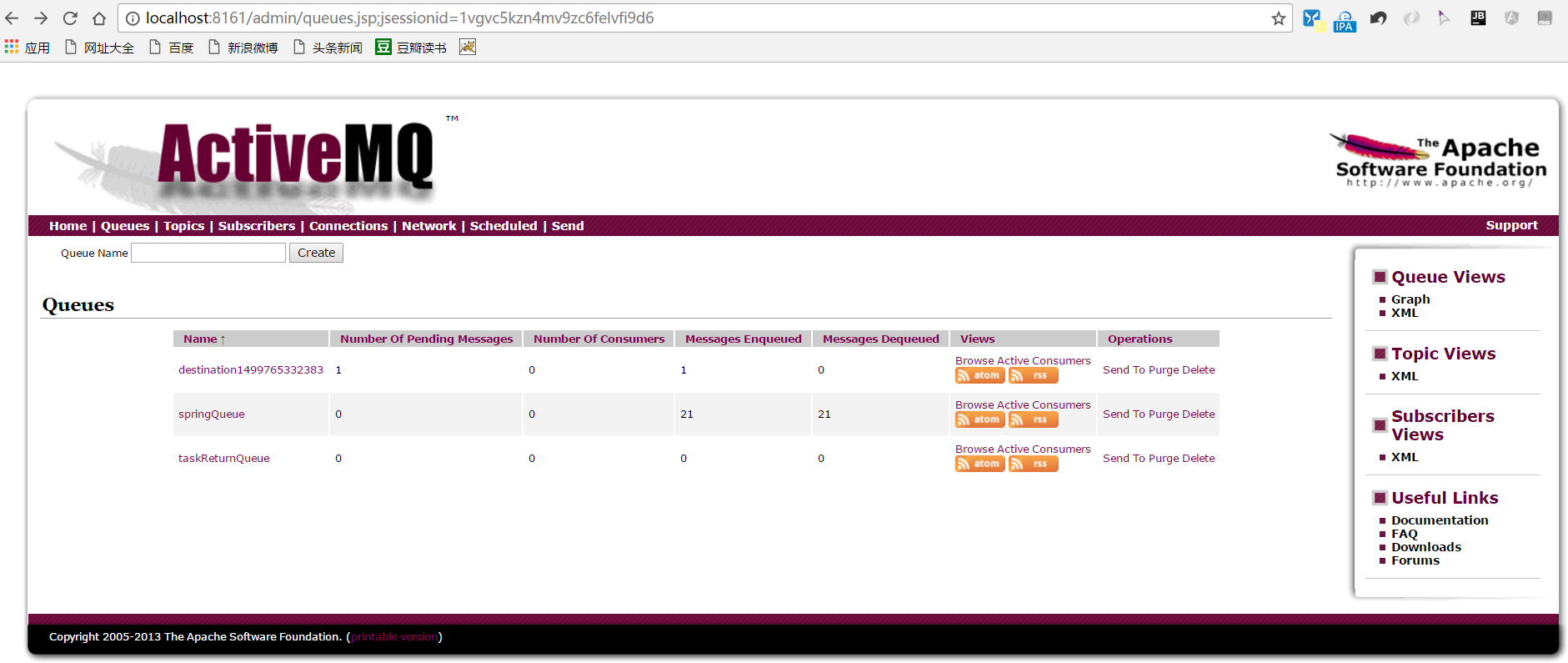Click Send To for taskReturnQueue
The image size is (1568, 663).
tap(1124, 458)
